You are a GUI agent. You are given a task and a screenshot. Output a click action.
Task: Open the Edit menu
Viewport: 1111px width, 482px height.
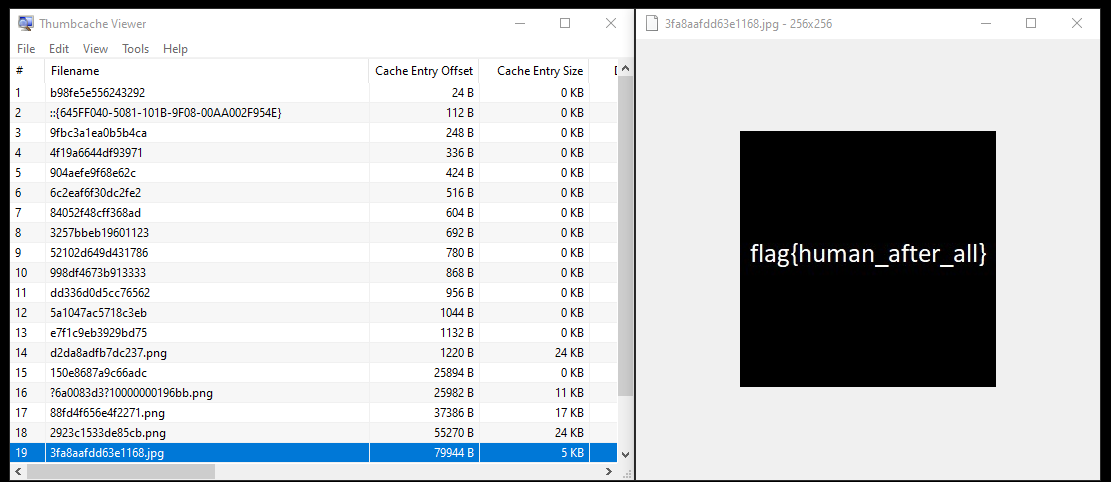(x=59, y=49)
